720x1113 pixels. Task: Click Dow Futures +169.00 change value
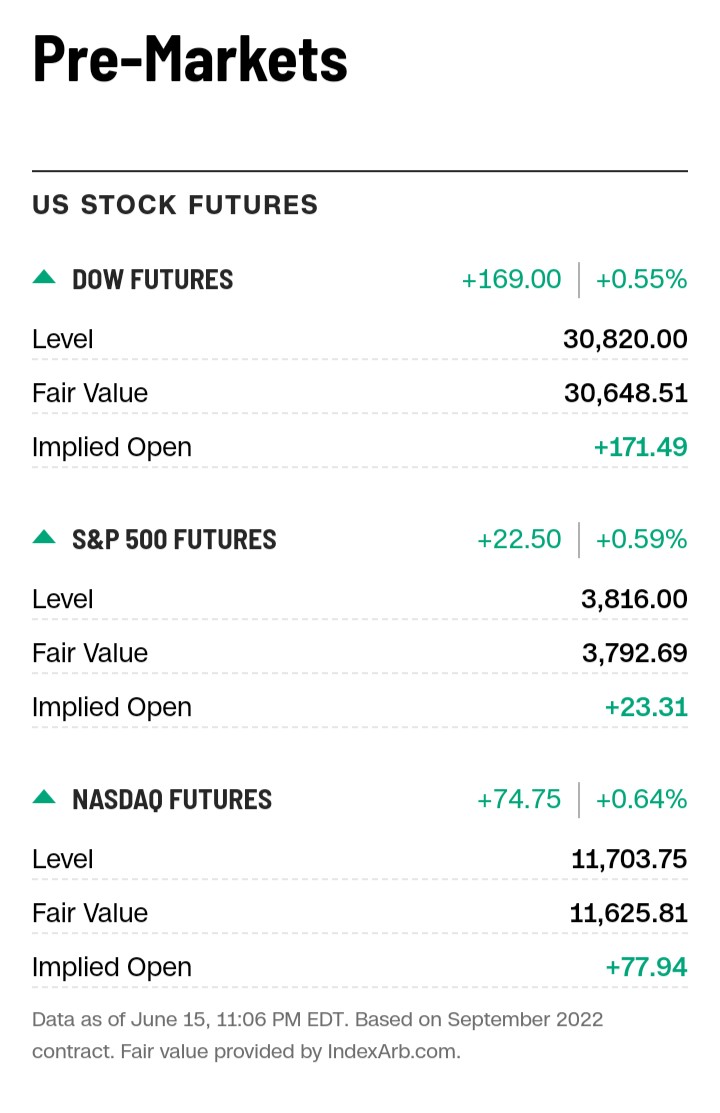[511, 280]
